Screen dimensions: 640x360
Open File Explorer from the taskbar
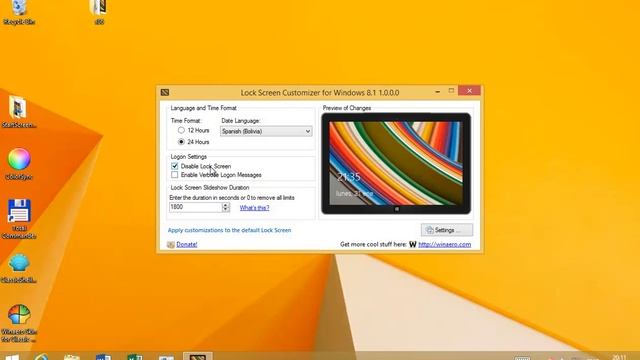[72, 357]
